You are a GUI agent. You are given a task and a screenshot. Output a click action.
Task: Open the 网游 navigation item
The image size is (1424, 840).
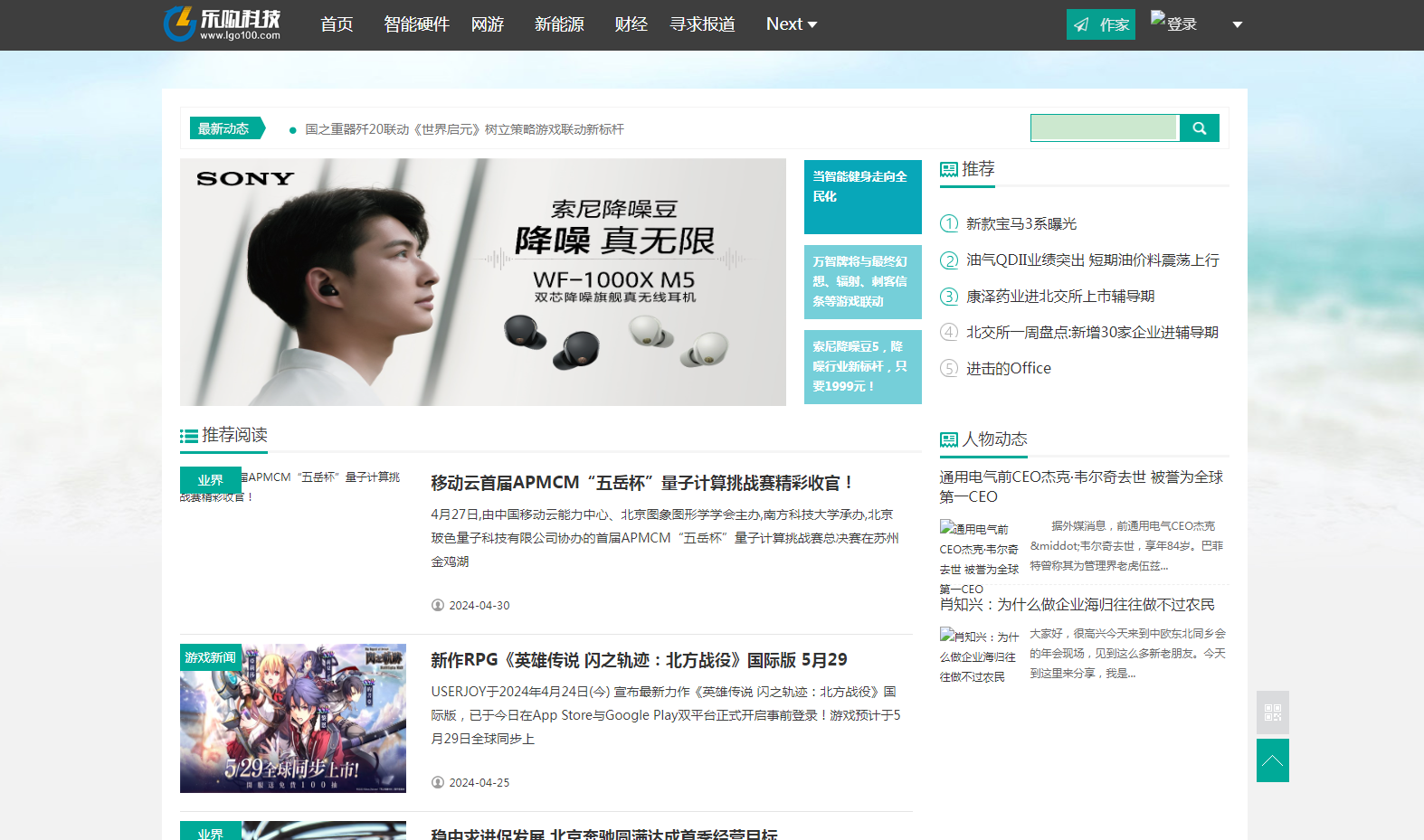tap(488, 24)
